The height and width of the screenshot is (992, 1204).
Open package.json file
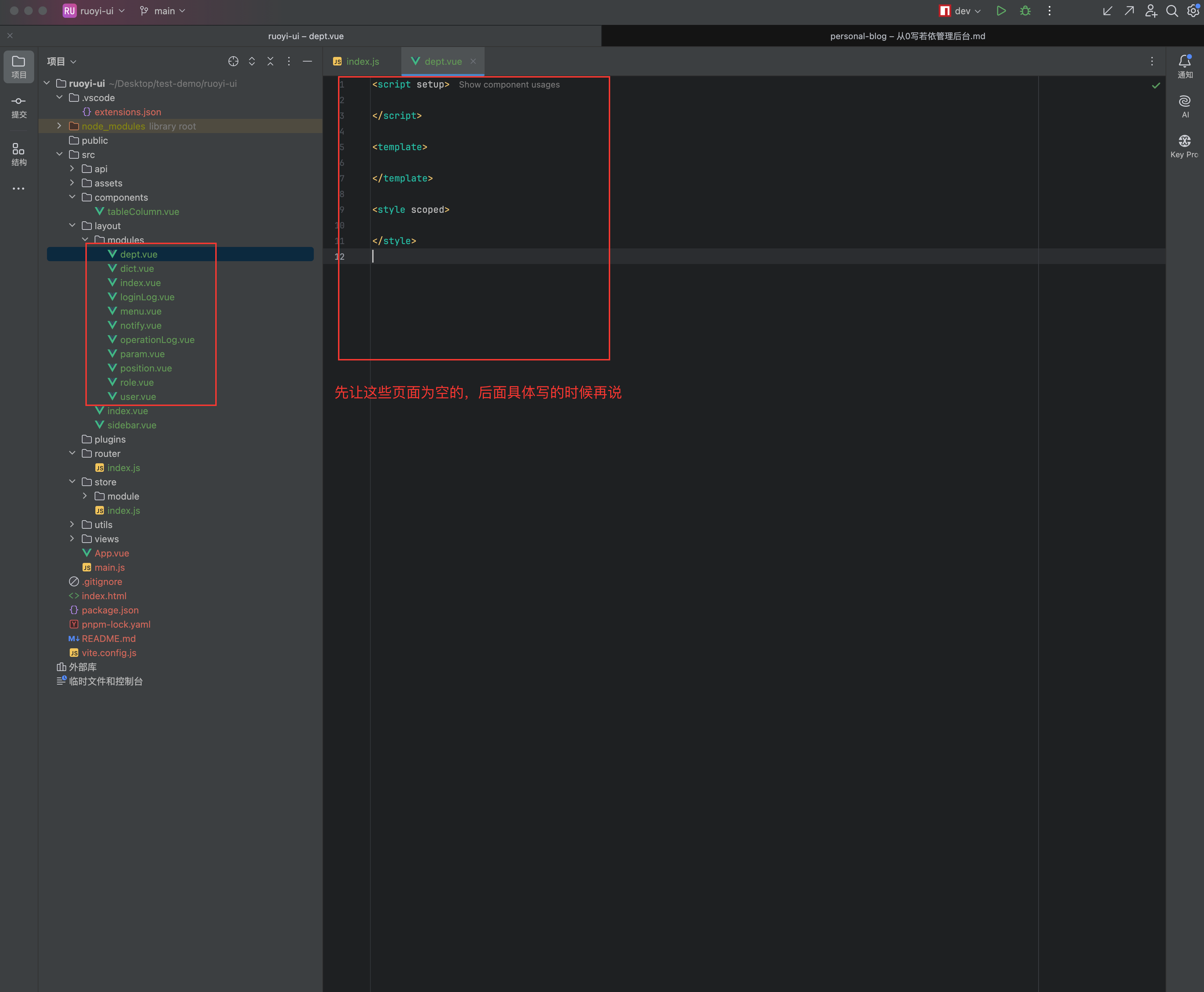coord(110,610)
